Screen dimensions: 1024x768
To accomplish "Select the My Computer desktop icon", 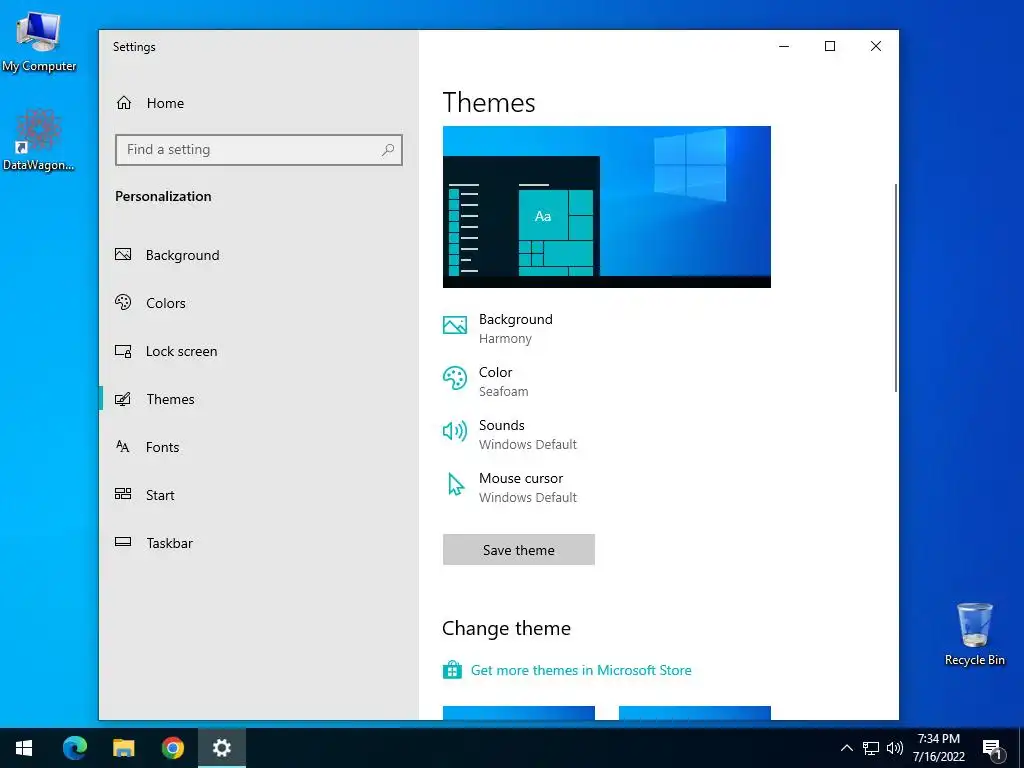I will click(x=39, y=42).
